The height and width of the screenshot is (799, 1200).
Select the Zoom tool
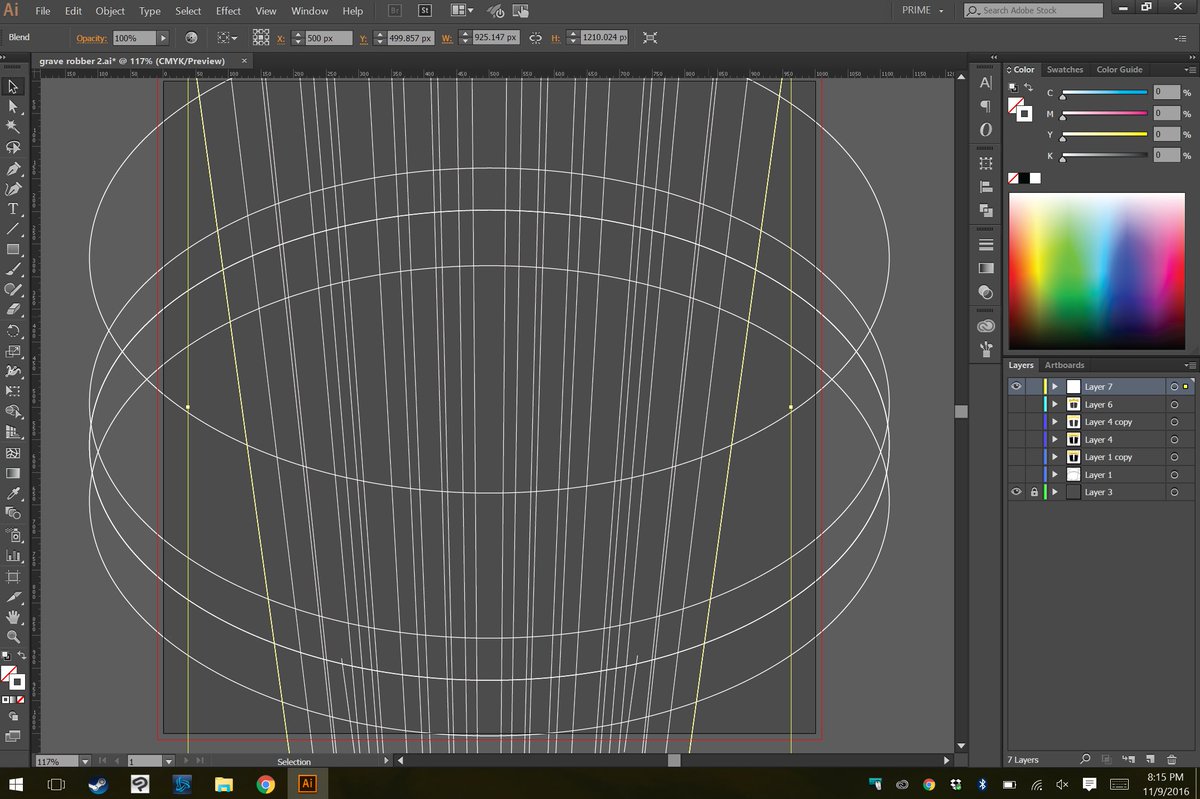point(13,637)
